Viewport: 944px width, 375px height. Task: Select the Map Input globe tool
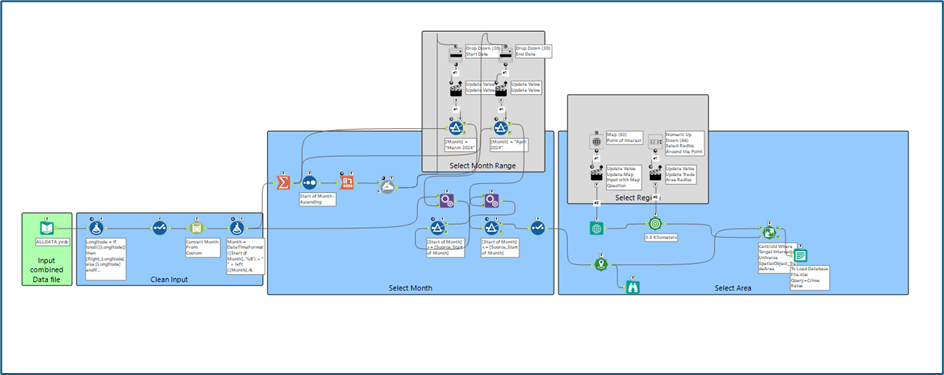click(x=597, y=228)
